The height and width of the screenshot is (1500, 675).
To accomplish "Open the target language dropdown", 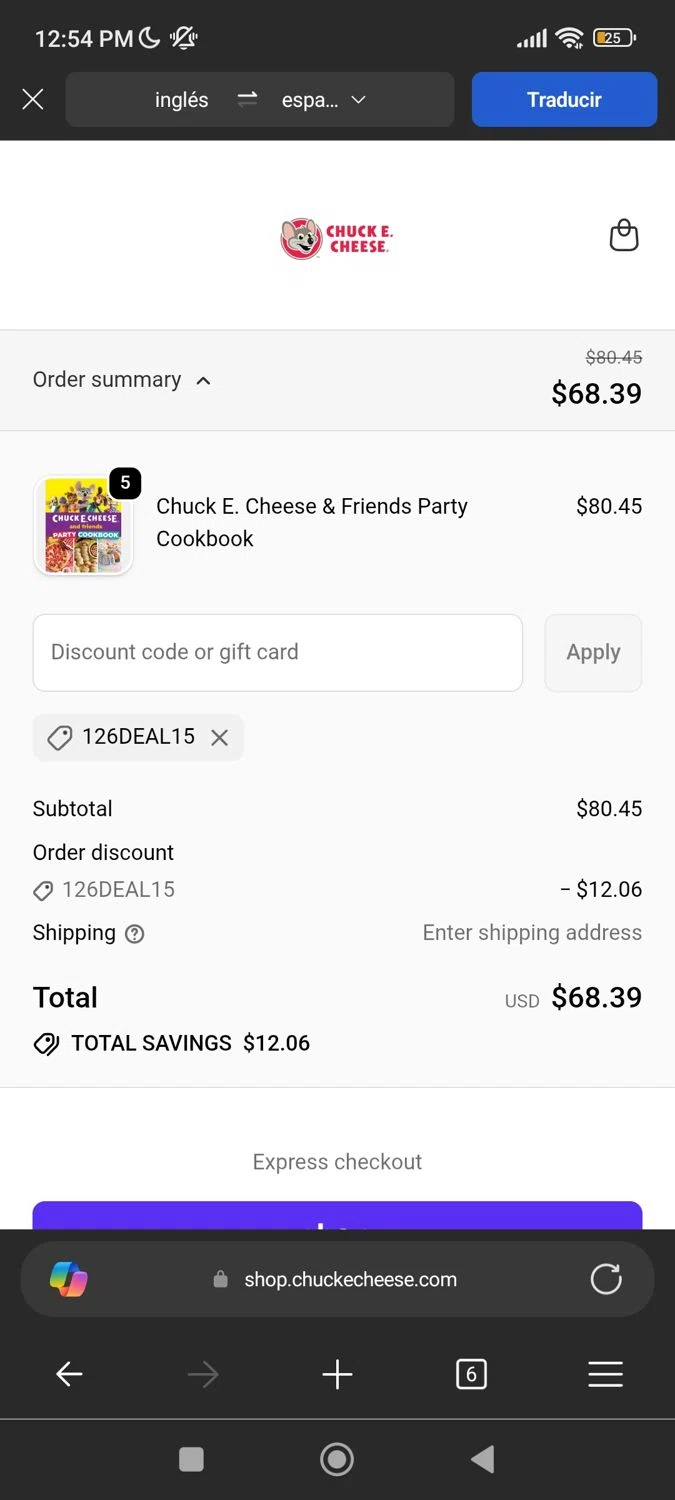I will (325, 100).
